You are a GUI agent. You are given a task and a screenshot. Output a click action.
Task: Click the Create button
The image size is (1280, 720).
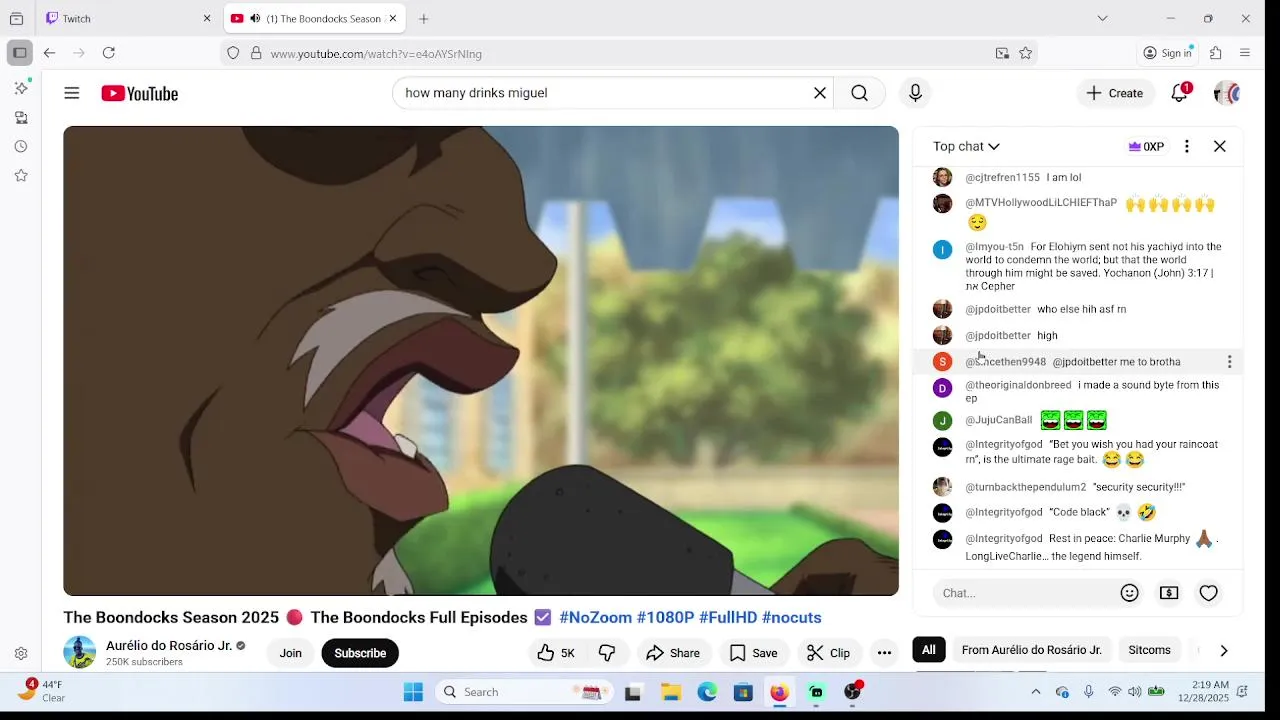tap(1115, 93)
